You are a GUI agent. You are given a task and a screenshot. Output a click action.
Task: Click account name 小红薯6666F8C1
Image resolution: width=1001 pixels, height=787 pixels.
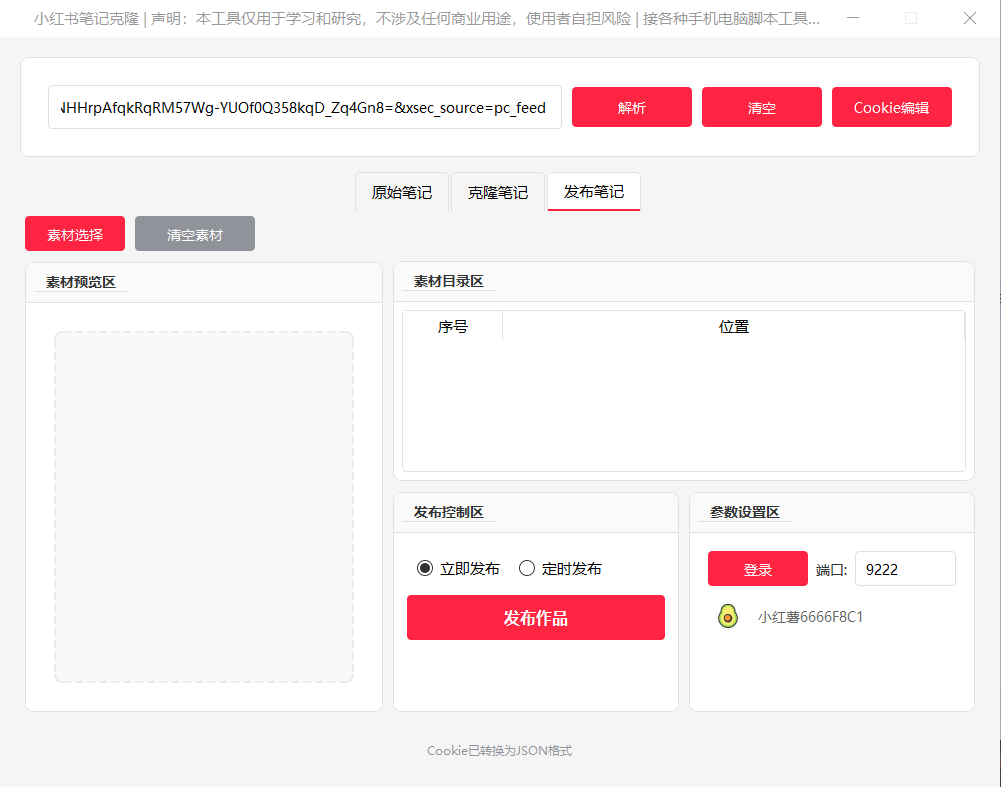click(809, 616)
